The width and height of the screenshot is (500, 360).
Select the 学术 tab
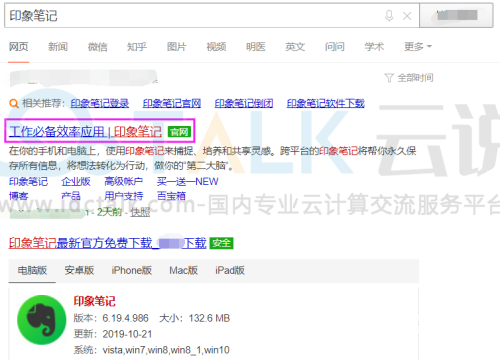pos(374,47)
